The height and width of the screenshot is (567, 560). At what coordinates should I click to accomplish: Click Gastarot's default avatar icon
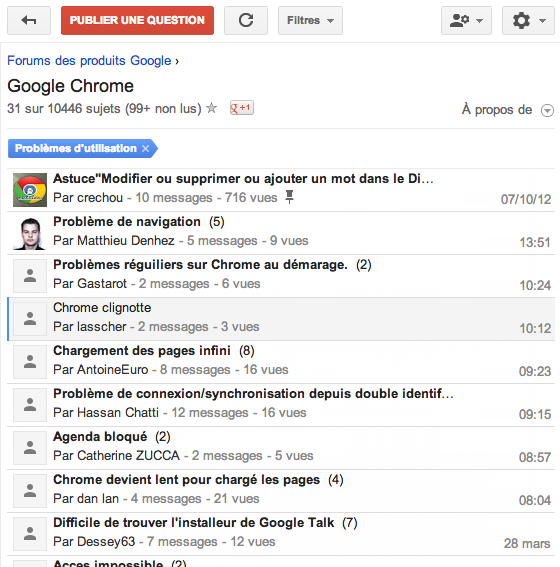(30, 276)
